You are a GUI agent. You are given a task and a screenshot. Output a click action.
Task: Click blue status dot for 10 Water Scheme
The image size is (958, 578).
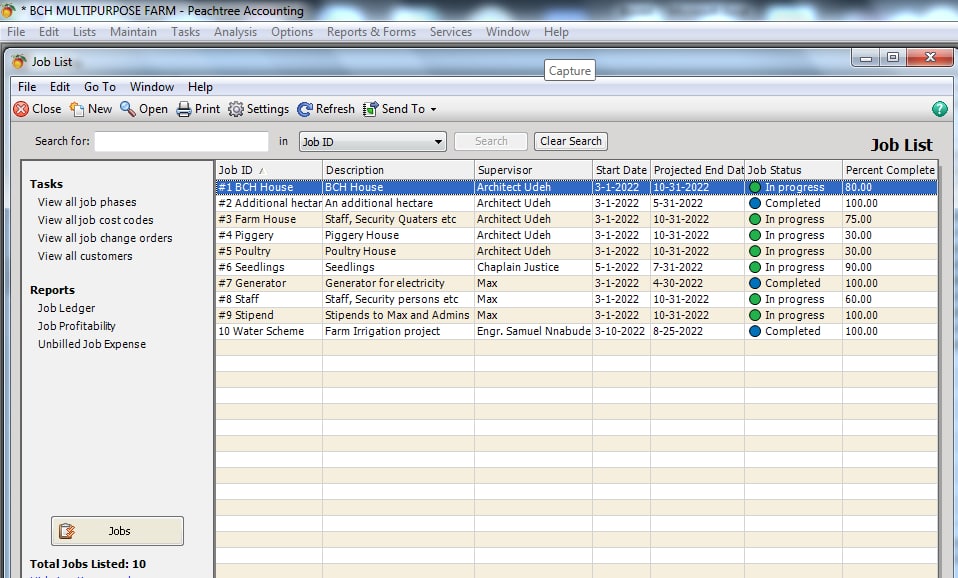tap(755, 331)
